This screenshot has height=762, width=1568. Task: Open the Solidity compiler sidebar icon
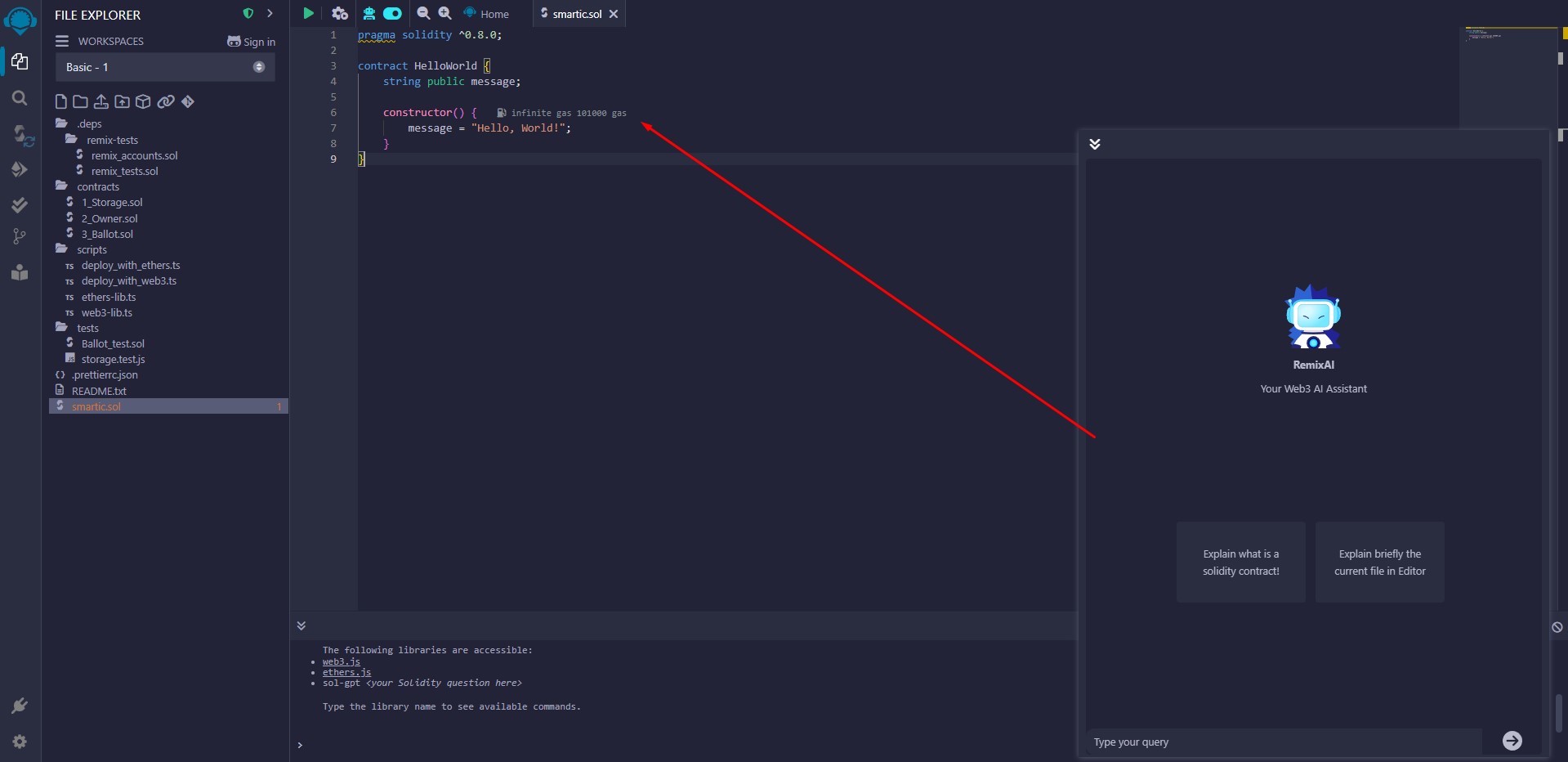tap(21, 134)
